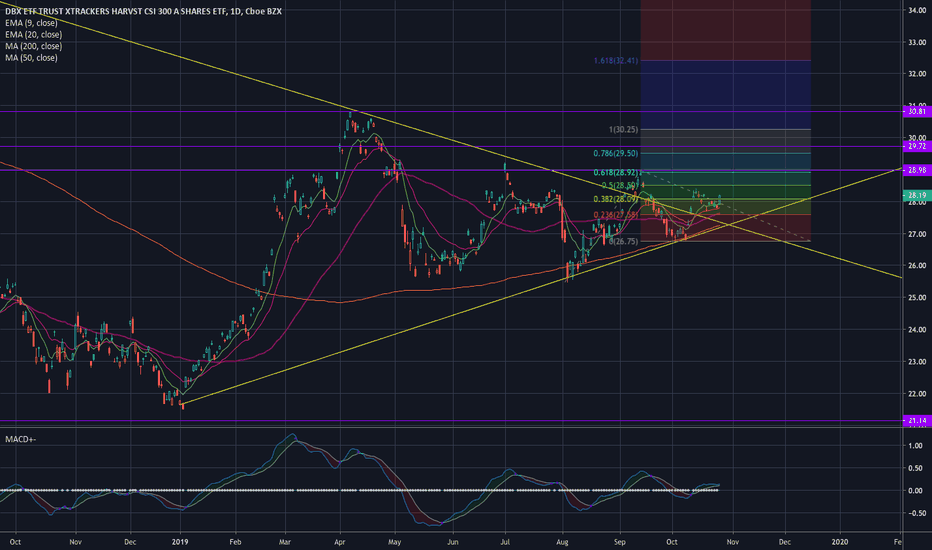Click the 0.5(28.50) Fibonacci label
The width and height of the screenshot is (932, 550).
coord(619,186)
